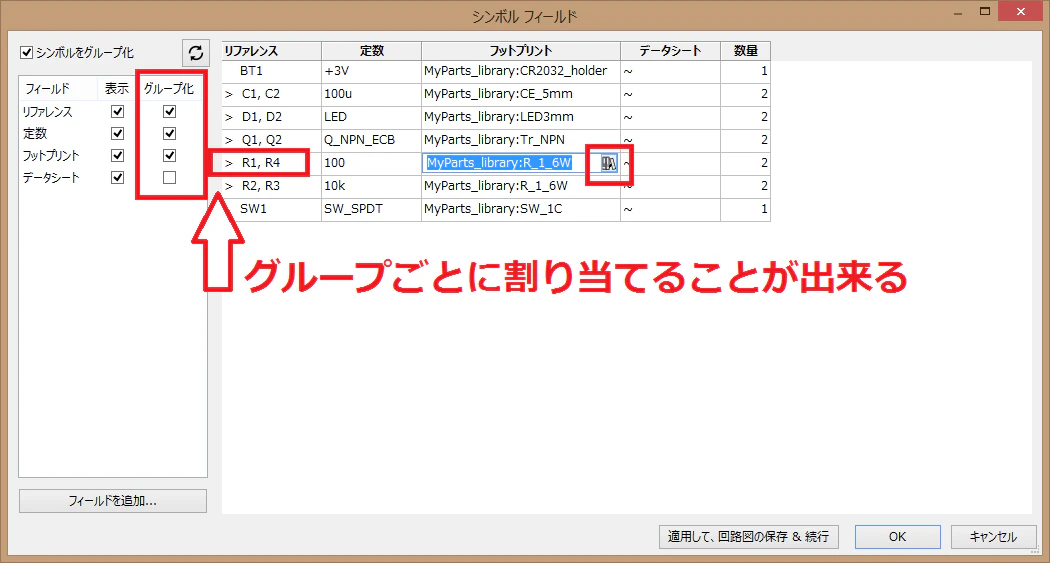Viewport: 1050px width, 563px height.
Task: Maximize the シンボル フィールド dialog window
Action: 984,11
